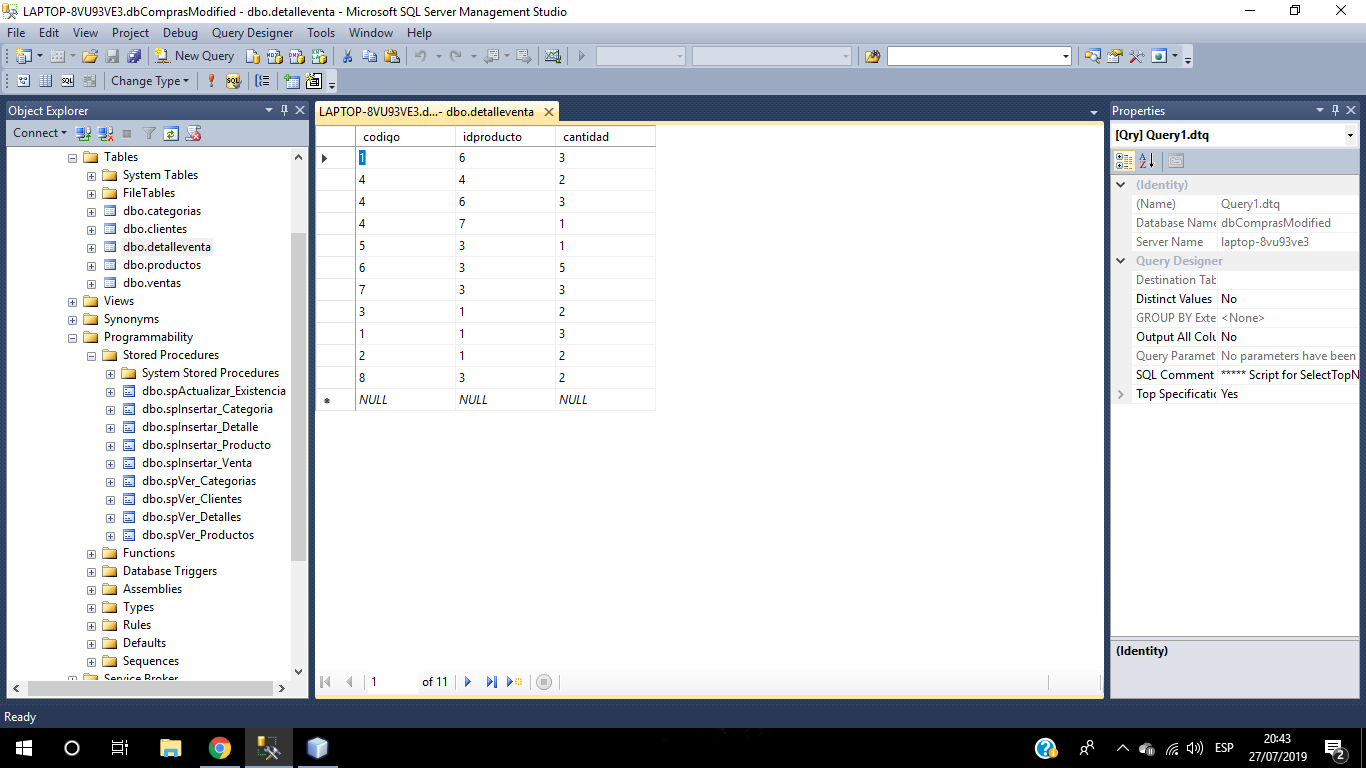Screen dimensions: 1366x768
Task: Click the Database Engine Query icon
Action: [253, 56]
